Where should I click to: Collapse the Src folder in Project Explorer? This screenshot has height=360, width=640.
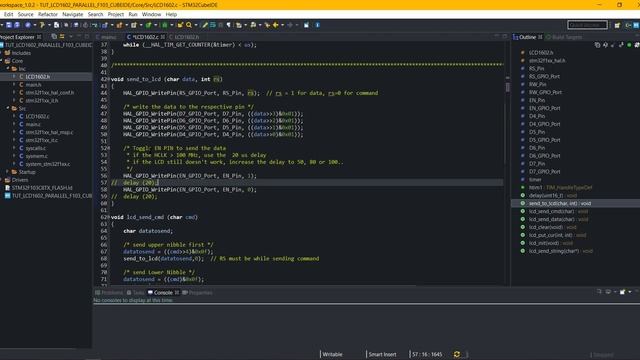8,109
